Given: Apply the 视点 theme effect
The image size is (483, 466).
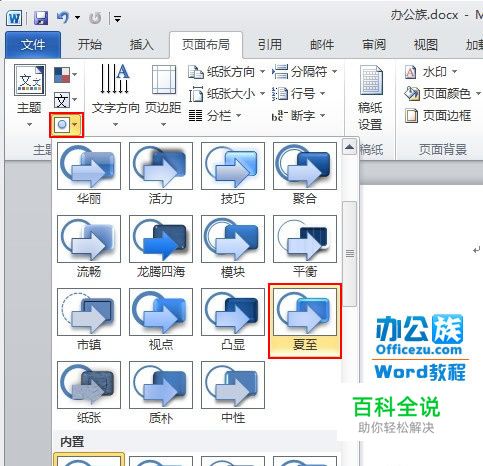Looking at the screenshot, I should pos(161,319).
